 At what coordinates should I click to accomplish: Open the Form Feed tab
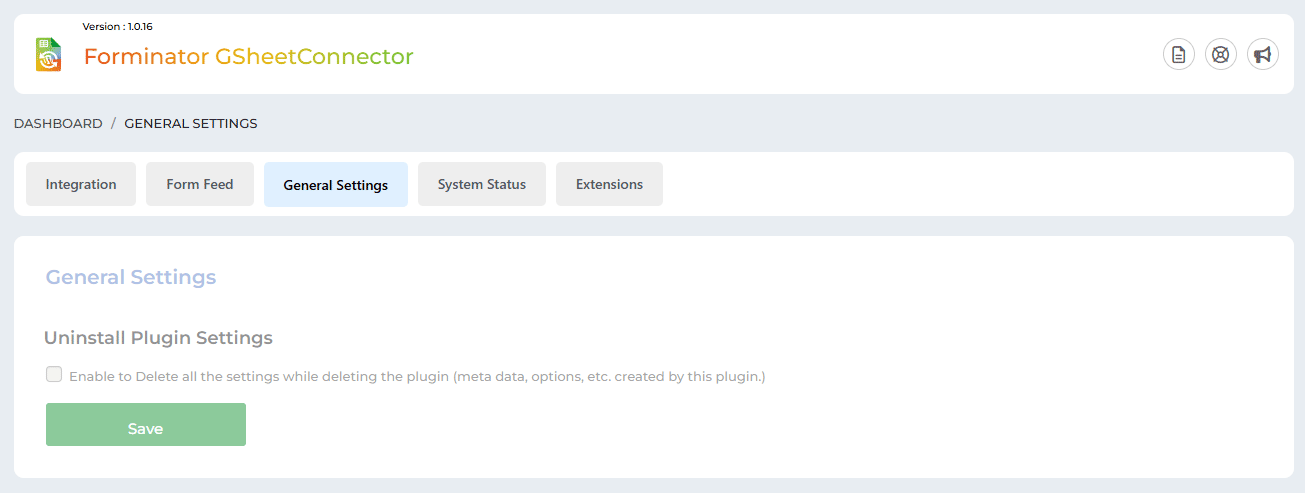(200, 184)
